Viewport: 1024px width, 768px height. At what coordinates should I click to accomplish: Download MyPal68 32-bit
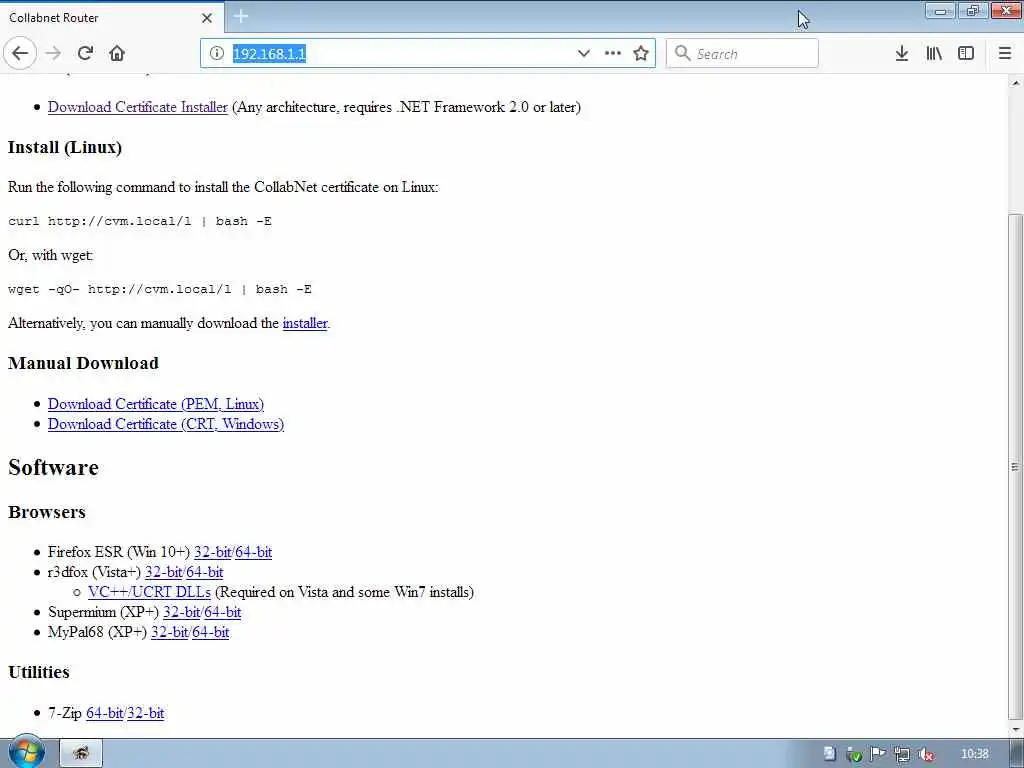(x=170, y=633)
